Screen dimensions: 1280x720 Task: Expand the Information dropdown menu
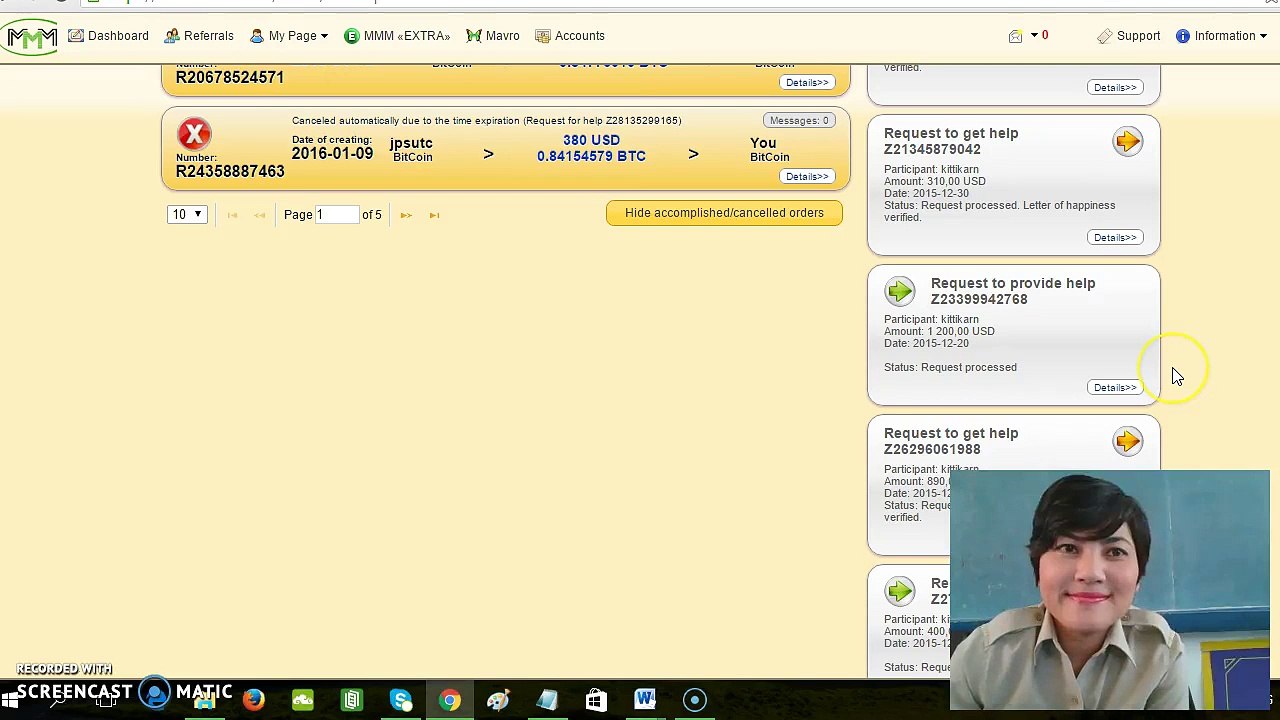pyautogui.click(x=1222, y=36)
